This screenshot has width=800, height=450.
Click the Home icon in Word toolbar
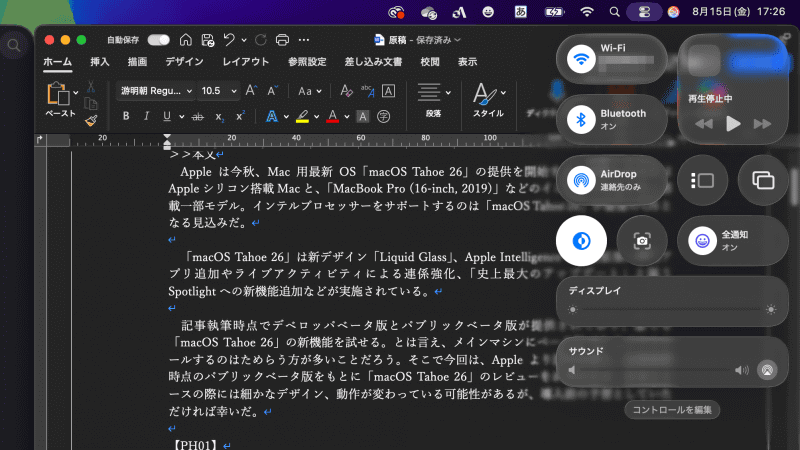pos(186,40)
